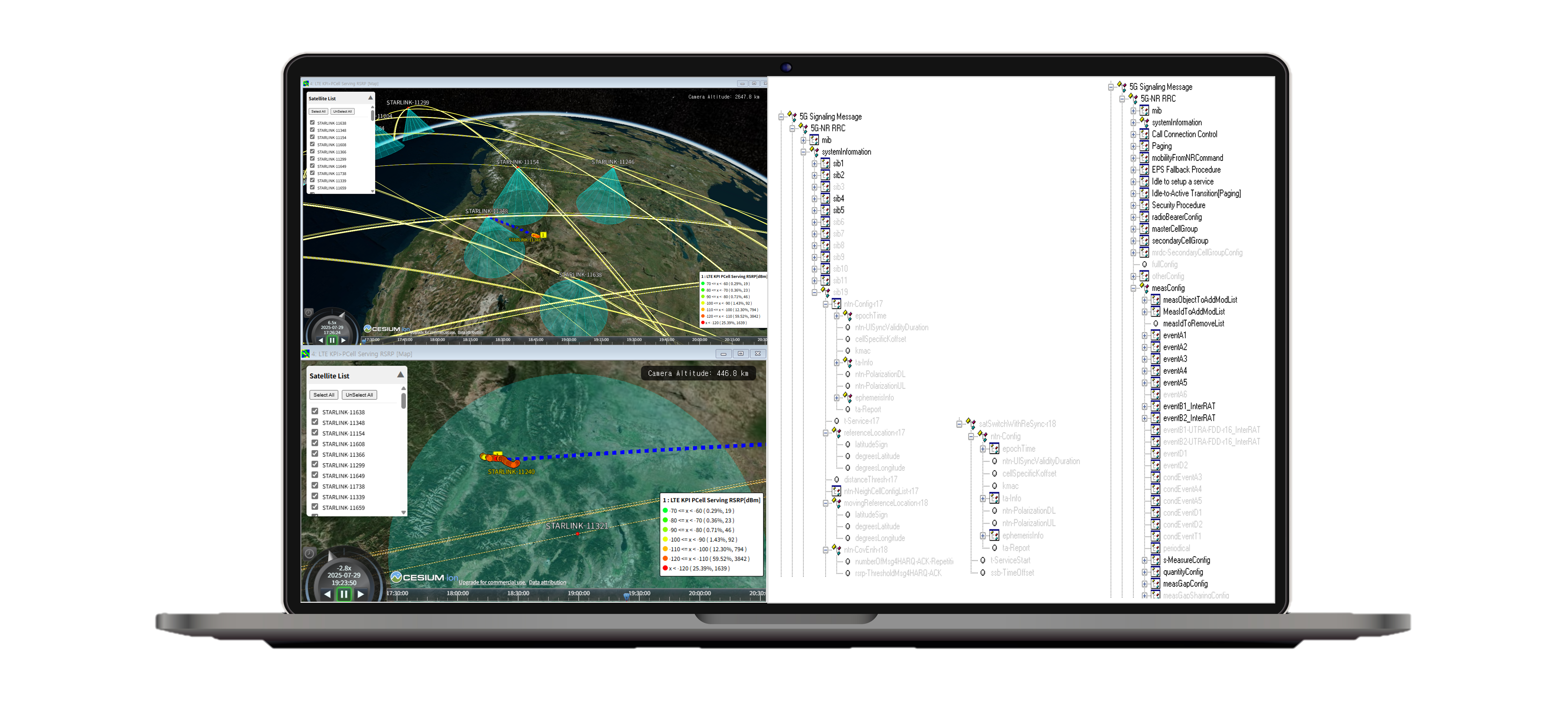Image resolution: width=1568 pixels, height=706 pixels.
Task: Uncheck STARLINK-11638 in lower satellite list
Action: click(x=315, y=411)
